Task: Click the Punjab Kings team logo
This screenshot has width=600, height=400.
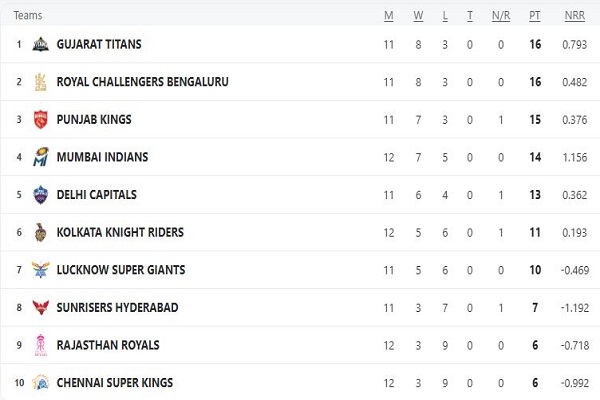Action: tap(41, 119)
